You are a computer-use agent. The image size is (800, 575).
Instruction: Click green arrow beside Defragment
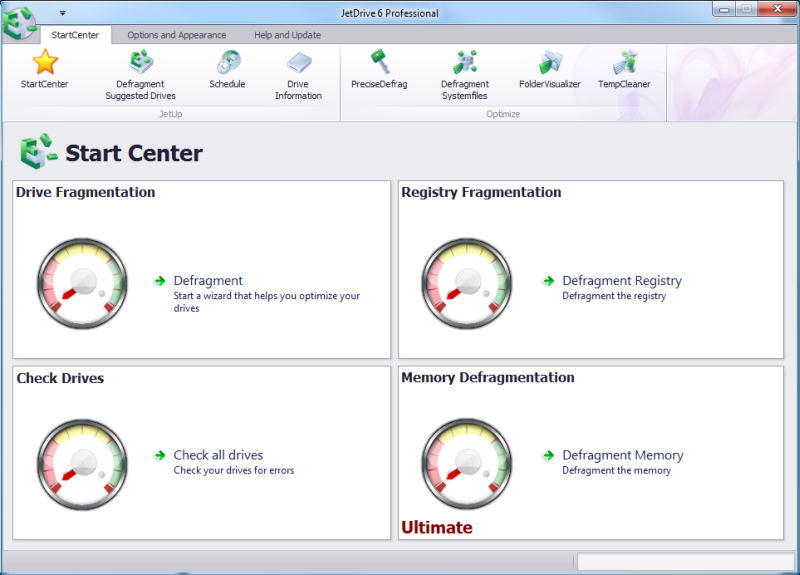160,281
